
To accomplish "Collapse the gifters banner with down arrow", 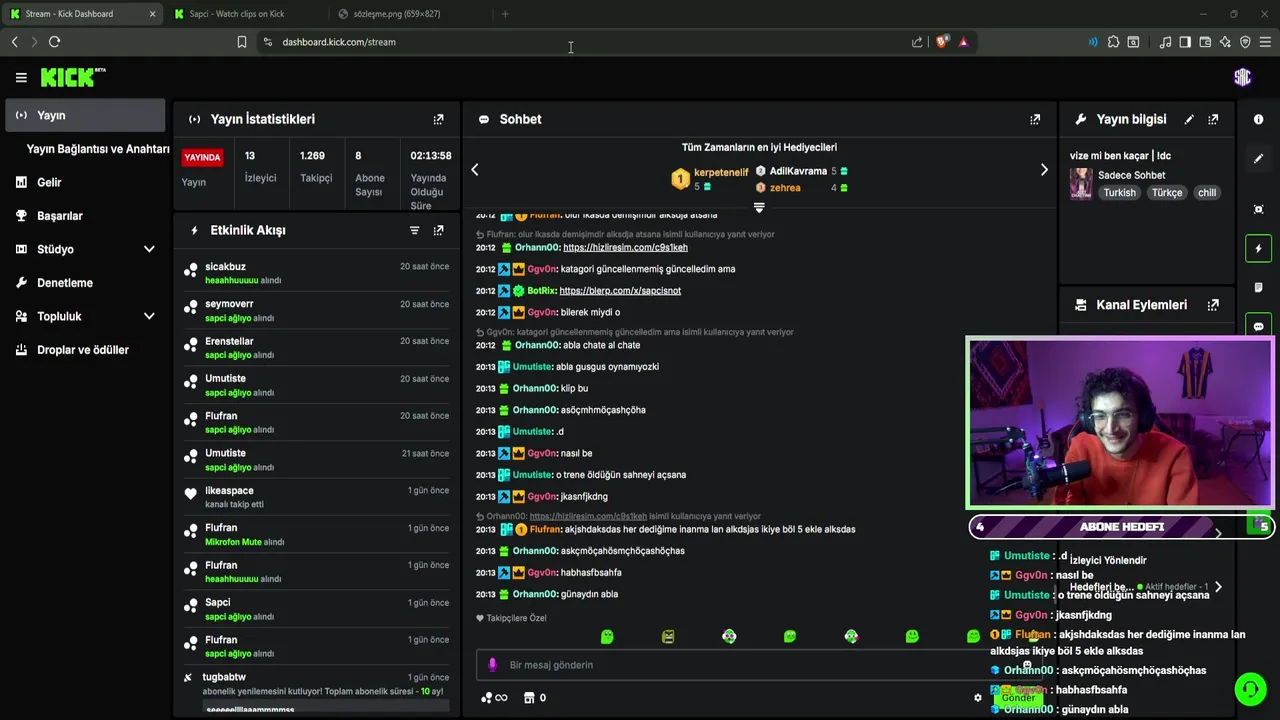I will point(759,208).
